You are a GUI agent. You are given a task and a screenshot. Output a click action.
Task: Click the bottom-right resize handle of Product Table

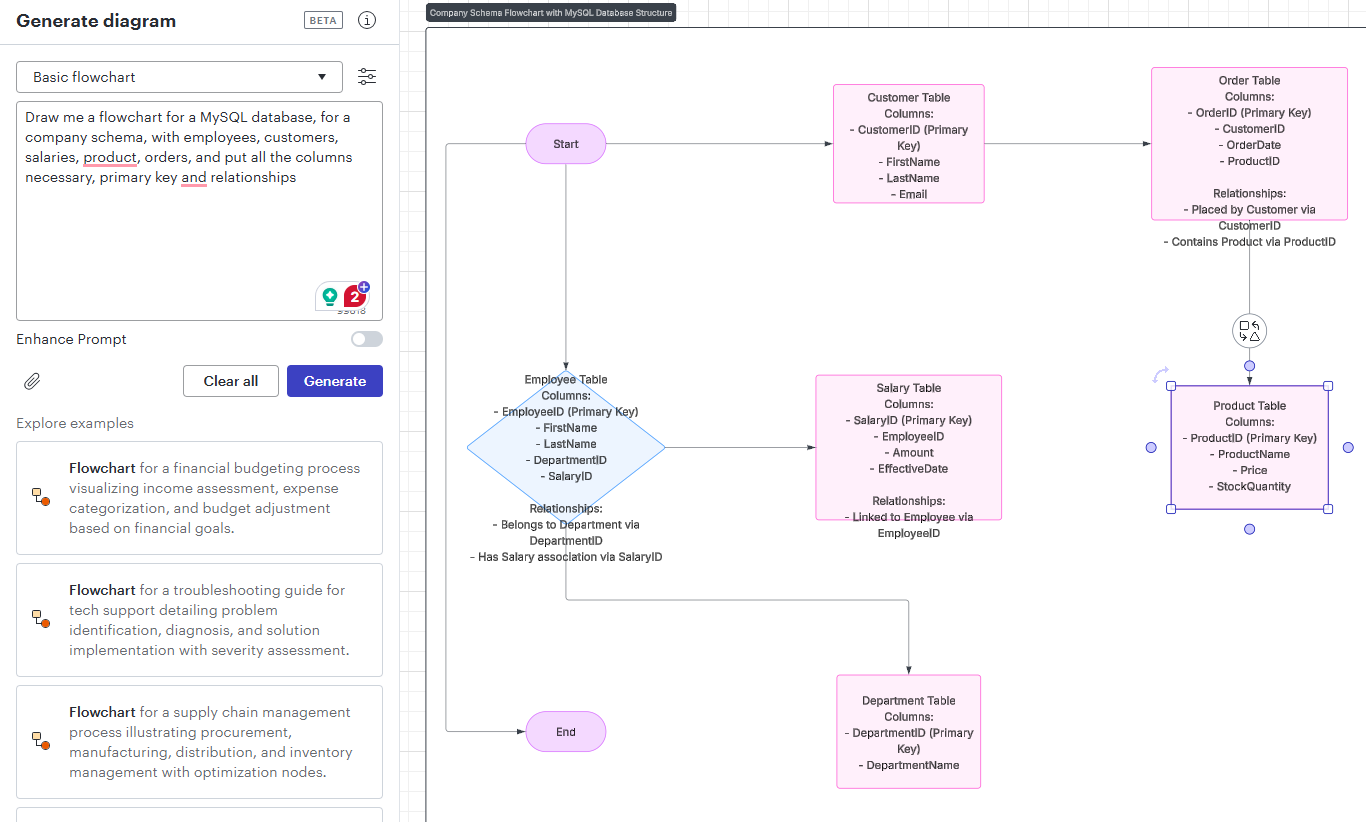pyautogui.click(x=1329, y=510)
